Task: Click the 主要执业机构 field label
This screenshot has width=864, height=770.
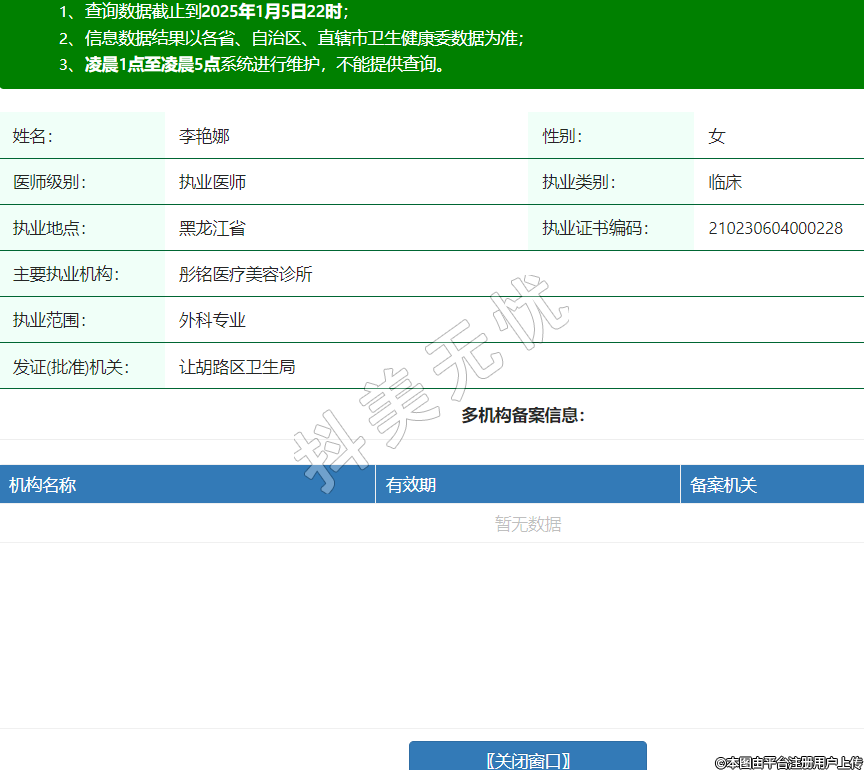Action: pyautogui.click(x=65, y=274)
